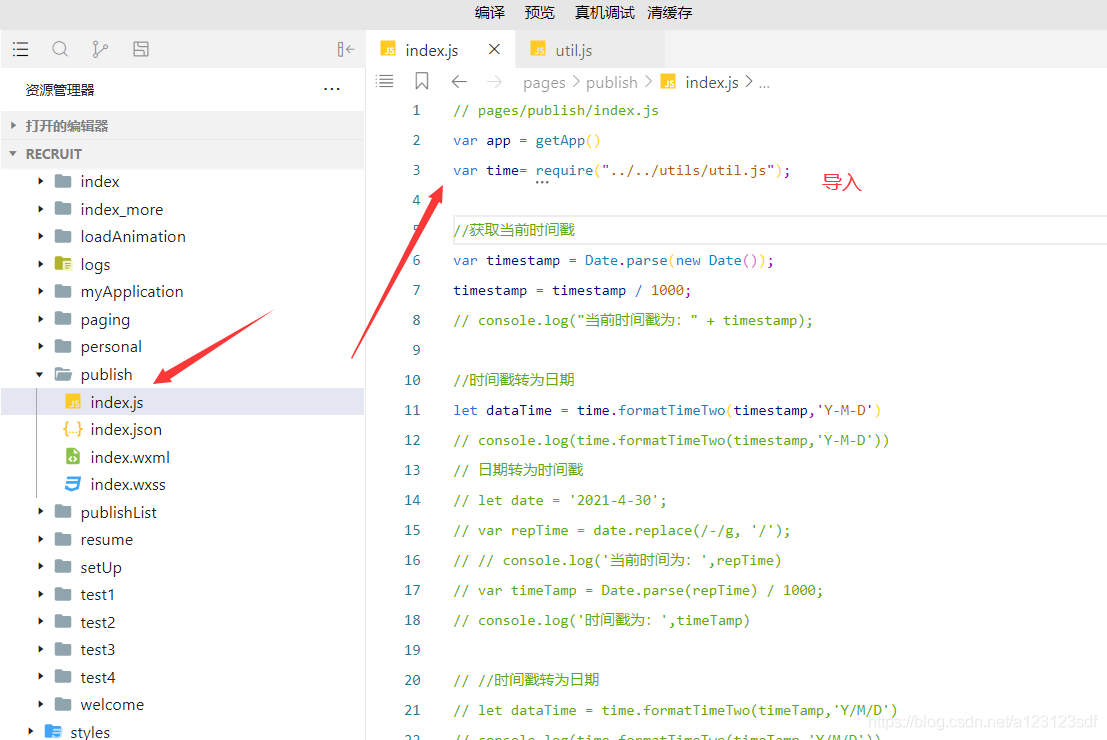Expand the setUp folder
This screenshot has width=1107, height=740.
coord(41,567)
